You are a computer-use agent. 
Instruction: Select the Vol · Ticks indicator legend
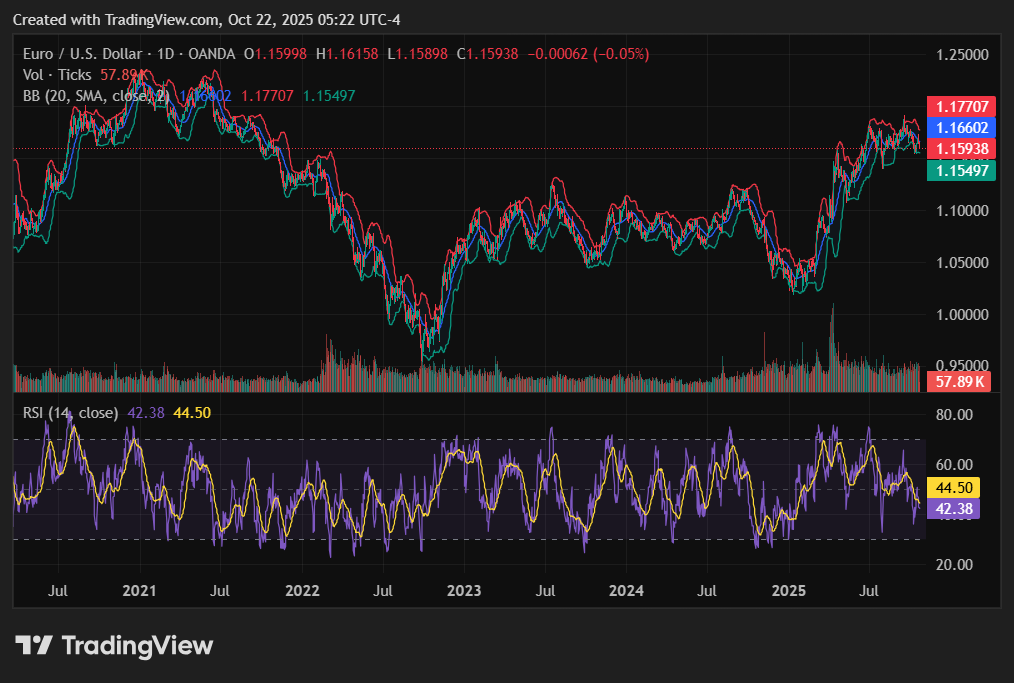pyautogui.click(x=58, y=75)
